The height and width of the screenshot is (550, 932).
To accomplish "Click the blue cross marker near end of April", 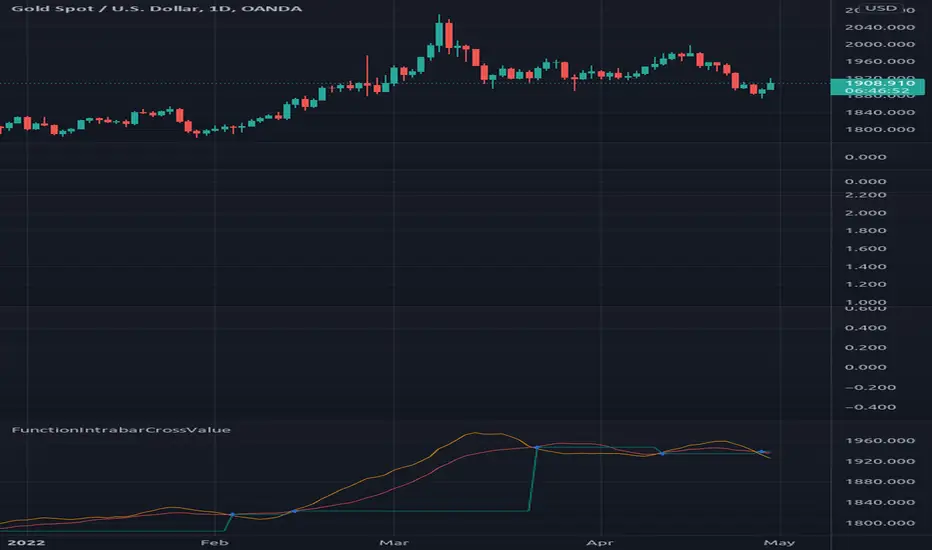I will 761,452.
